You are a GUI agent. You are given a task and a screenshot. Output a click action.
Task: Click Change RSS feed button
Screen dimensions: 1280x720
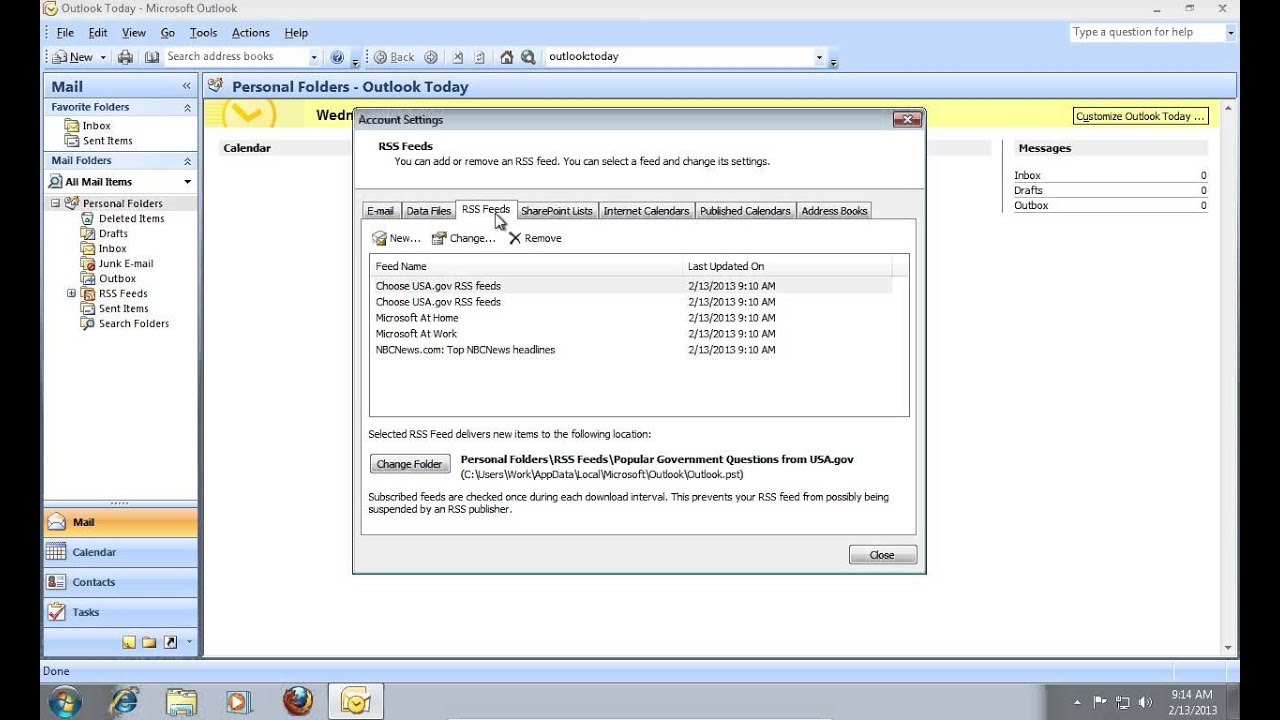coord(463,238)
